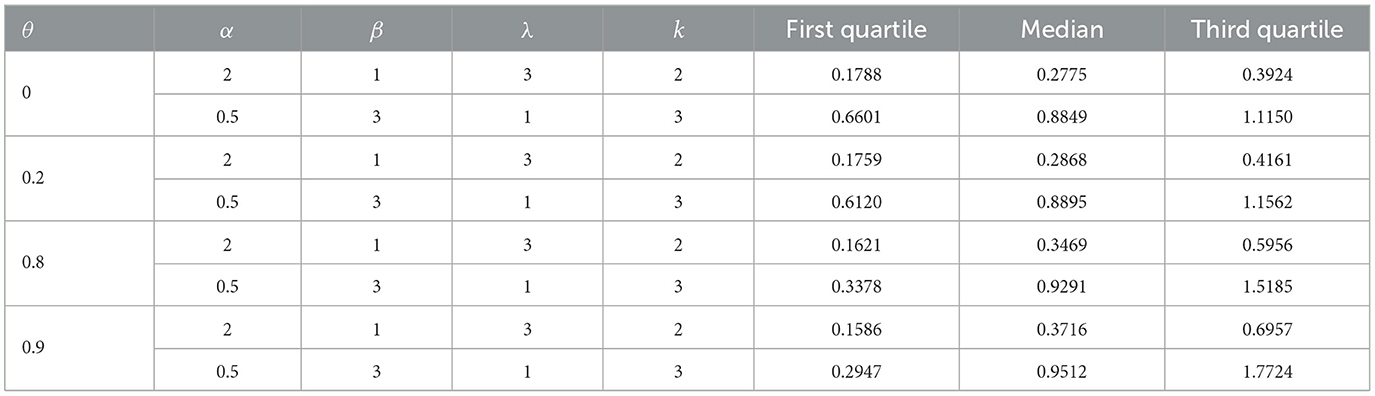Select the λ column header
Screen dimensions: 1375x396
click(526, 31)
